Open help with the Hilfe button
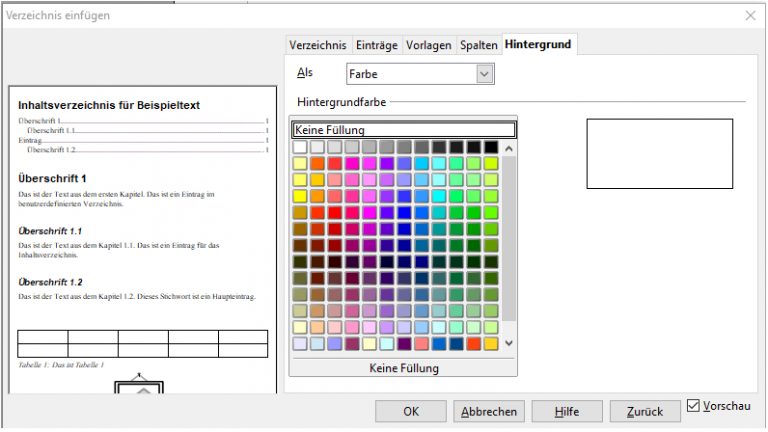This screenshot has width=768, height=432. point(567,411)
